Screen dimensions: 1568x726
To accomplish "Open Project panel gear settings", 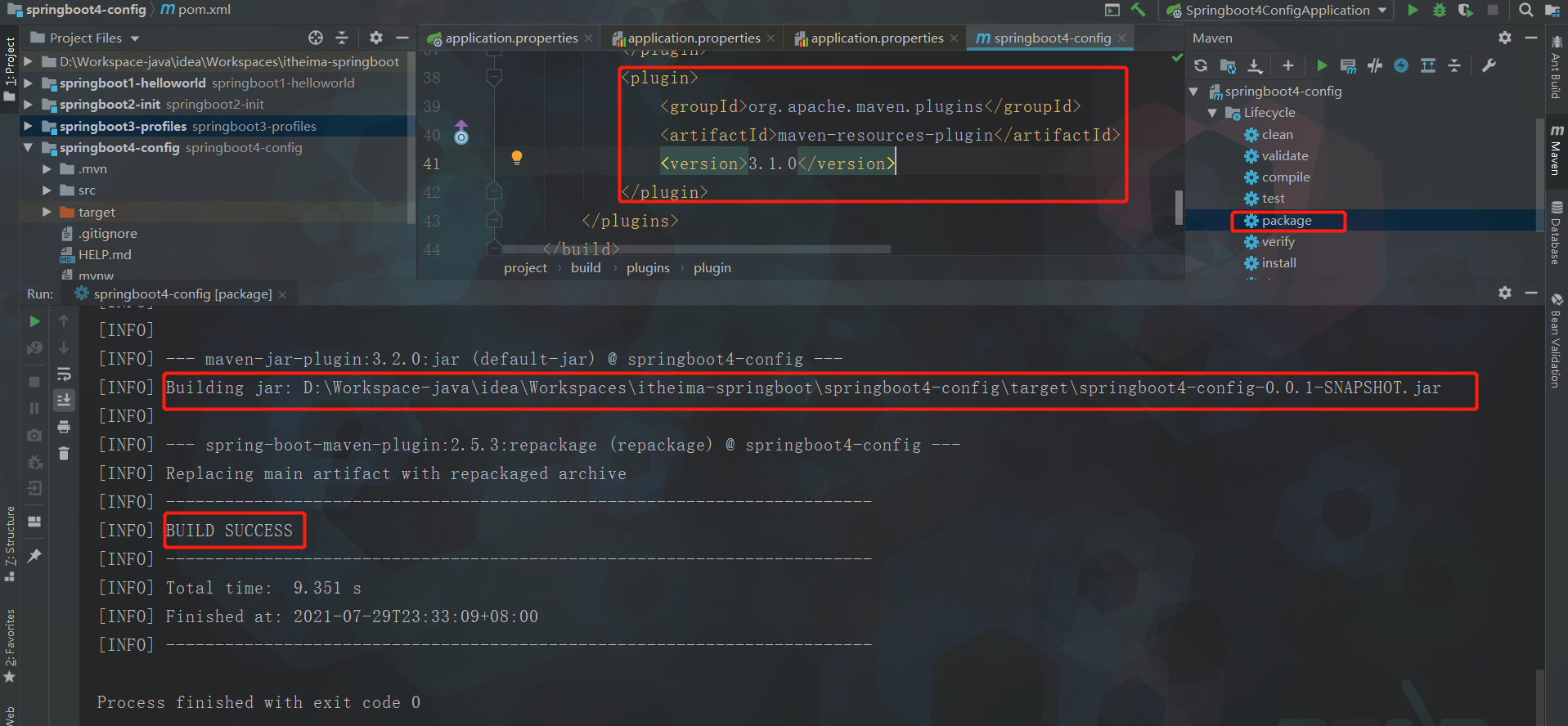I will [375, 38].
